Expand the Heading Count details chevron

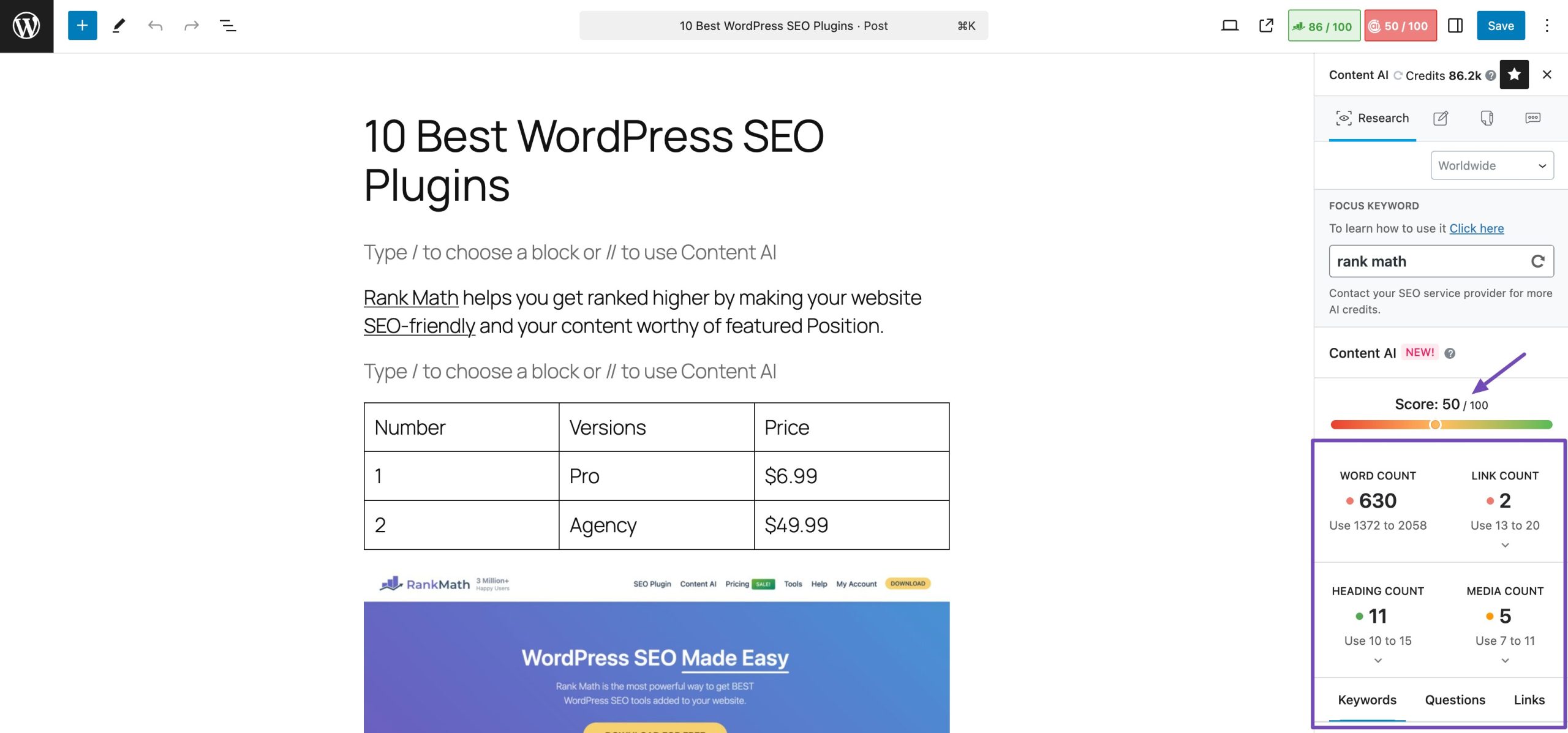click(1378, 660)
